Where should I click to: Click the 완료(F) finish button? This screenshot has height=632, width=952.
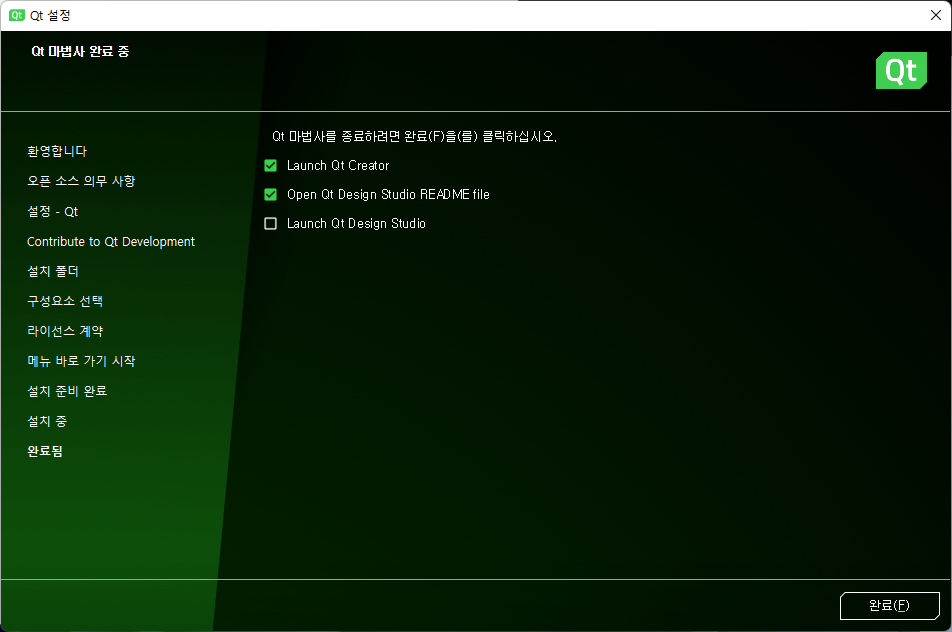[x=889, y=605]
